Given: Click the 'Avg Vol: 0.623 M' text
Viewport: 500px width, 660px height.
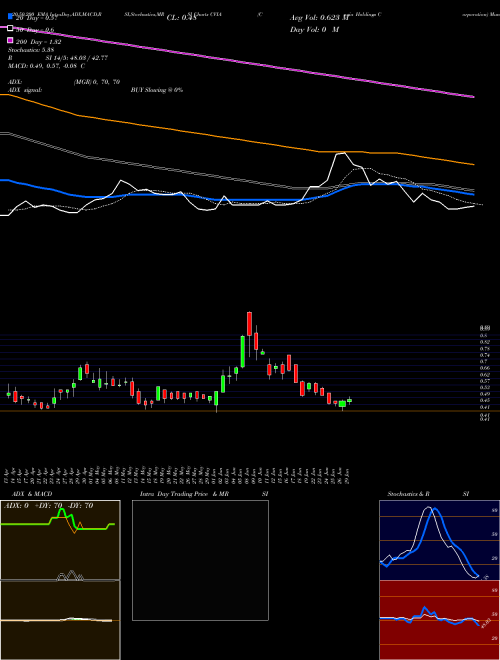Looking at the screenshot, I should 321,18.
